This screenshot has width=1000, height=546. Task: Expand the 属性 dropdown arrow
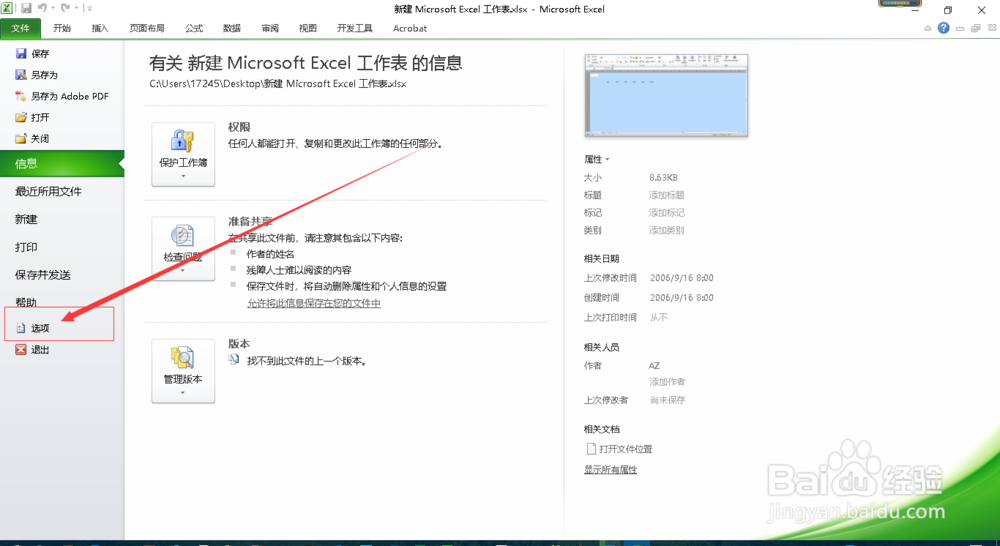(x=607, y=159)
